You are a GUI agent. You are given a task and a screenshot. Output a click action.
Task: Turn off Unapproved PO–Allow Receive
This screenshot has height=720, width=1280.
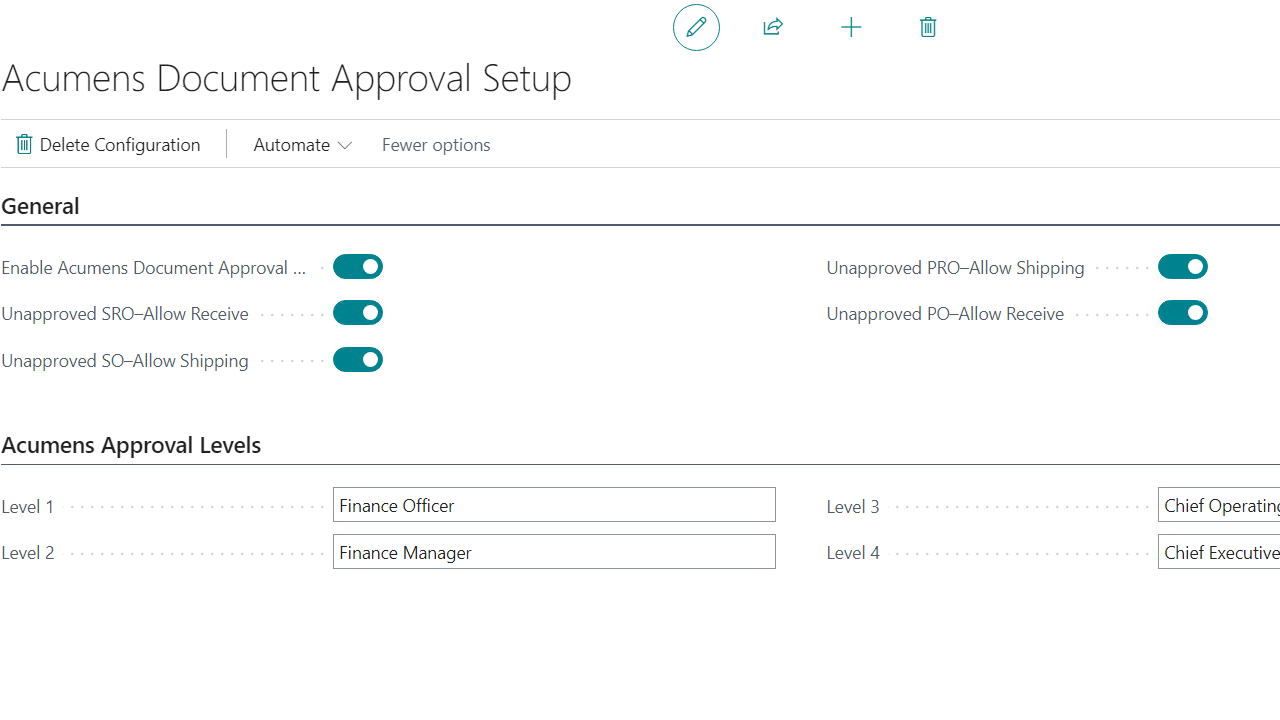tap(1183, 312)
